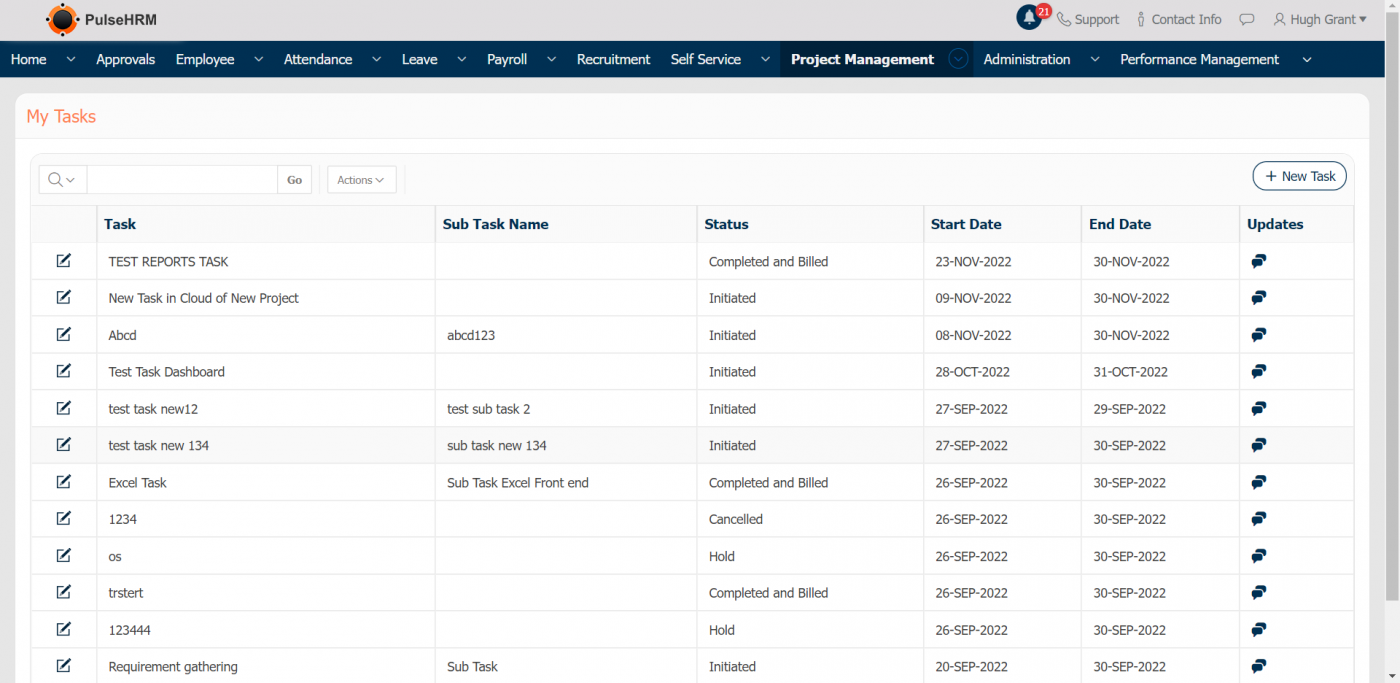Open updates for Abcd task
The image size is (1400, 683).
click(x=1259, y=335)
